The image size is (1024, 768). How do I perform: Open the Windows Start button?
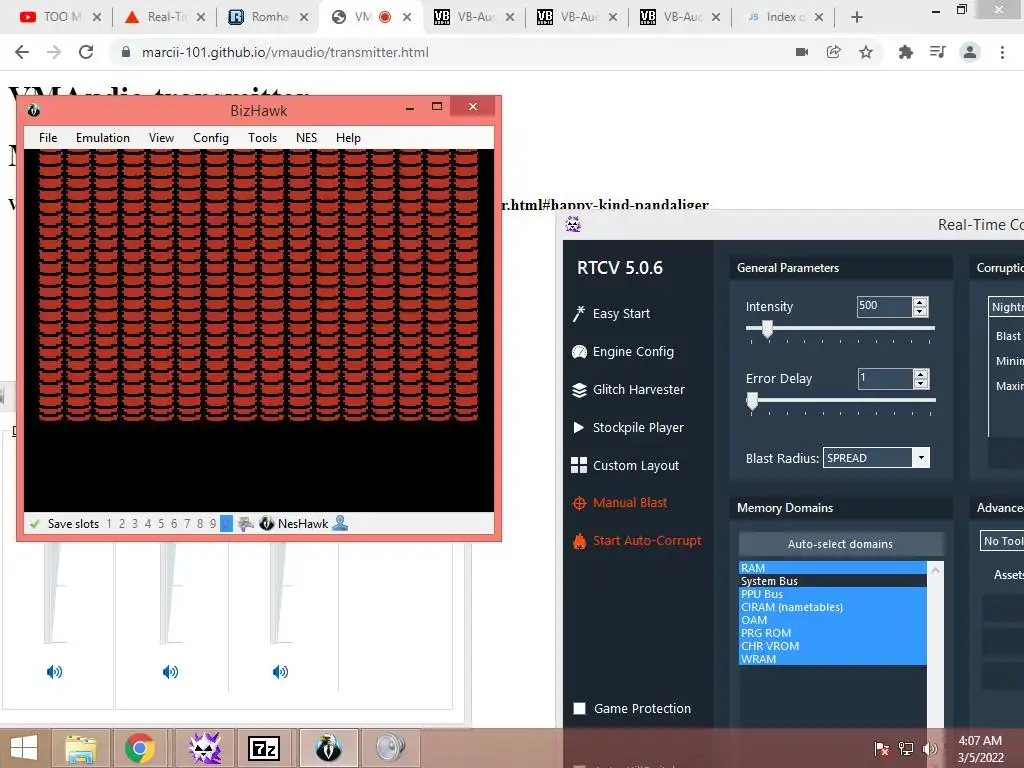(x=24, y=748)
